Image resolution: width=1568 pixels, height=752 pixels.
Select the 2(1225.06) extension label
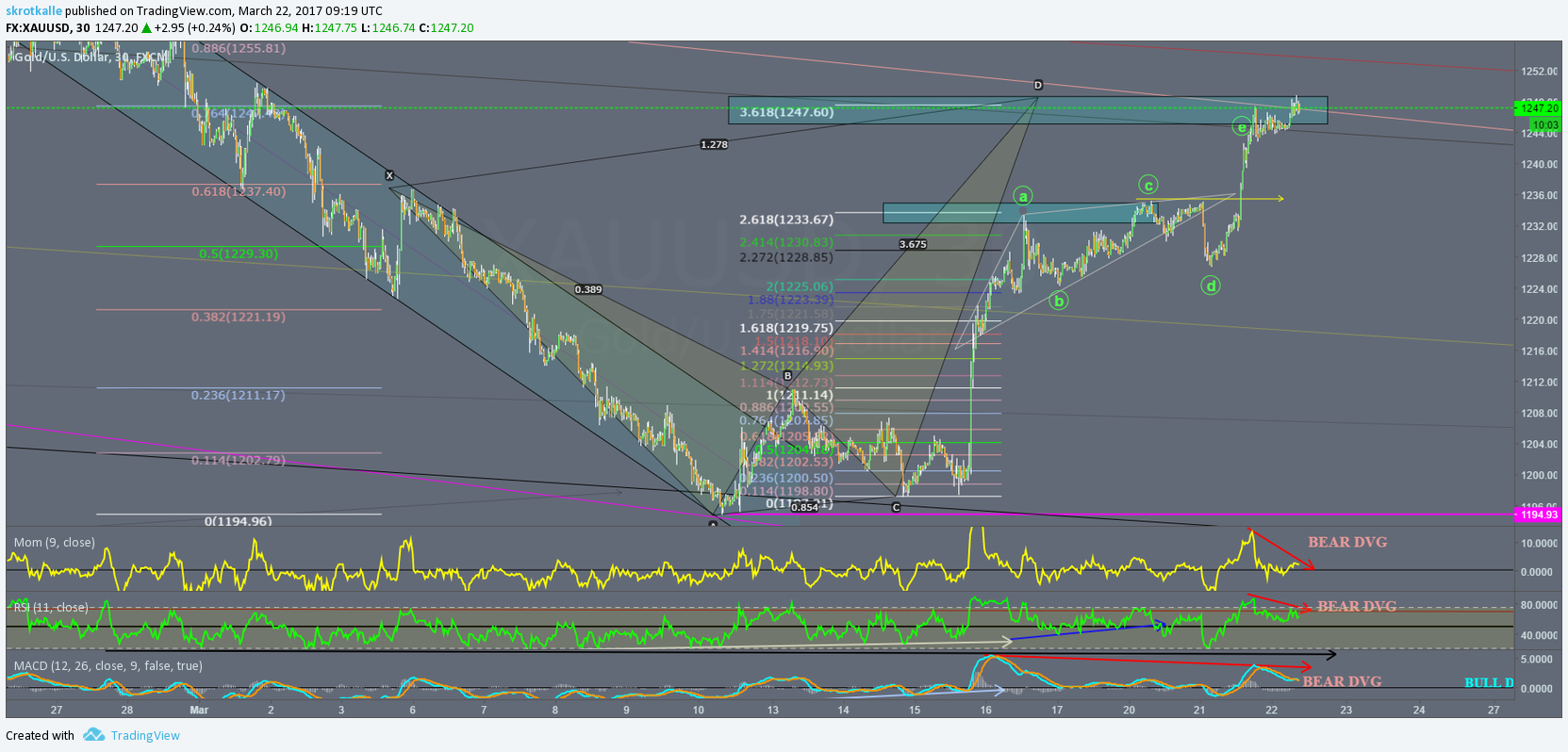800,286
